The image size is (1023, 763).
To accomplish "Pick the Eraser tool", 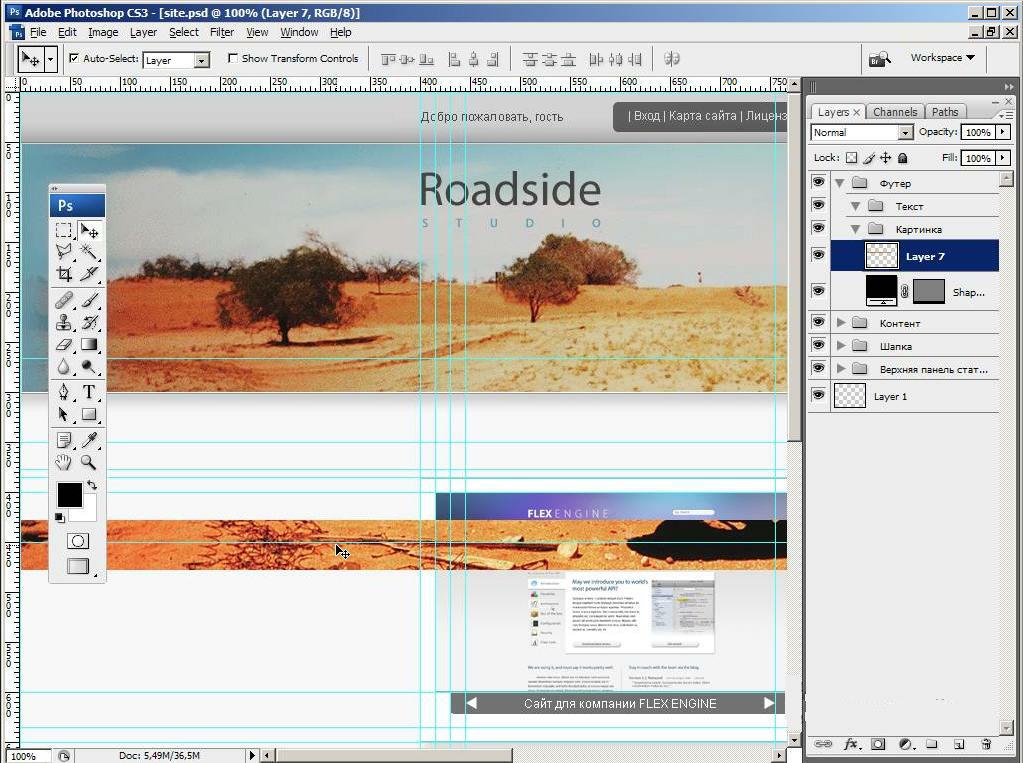I will [64, 344].
